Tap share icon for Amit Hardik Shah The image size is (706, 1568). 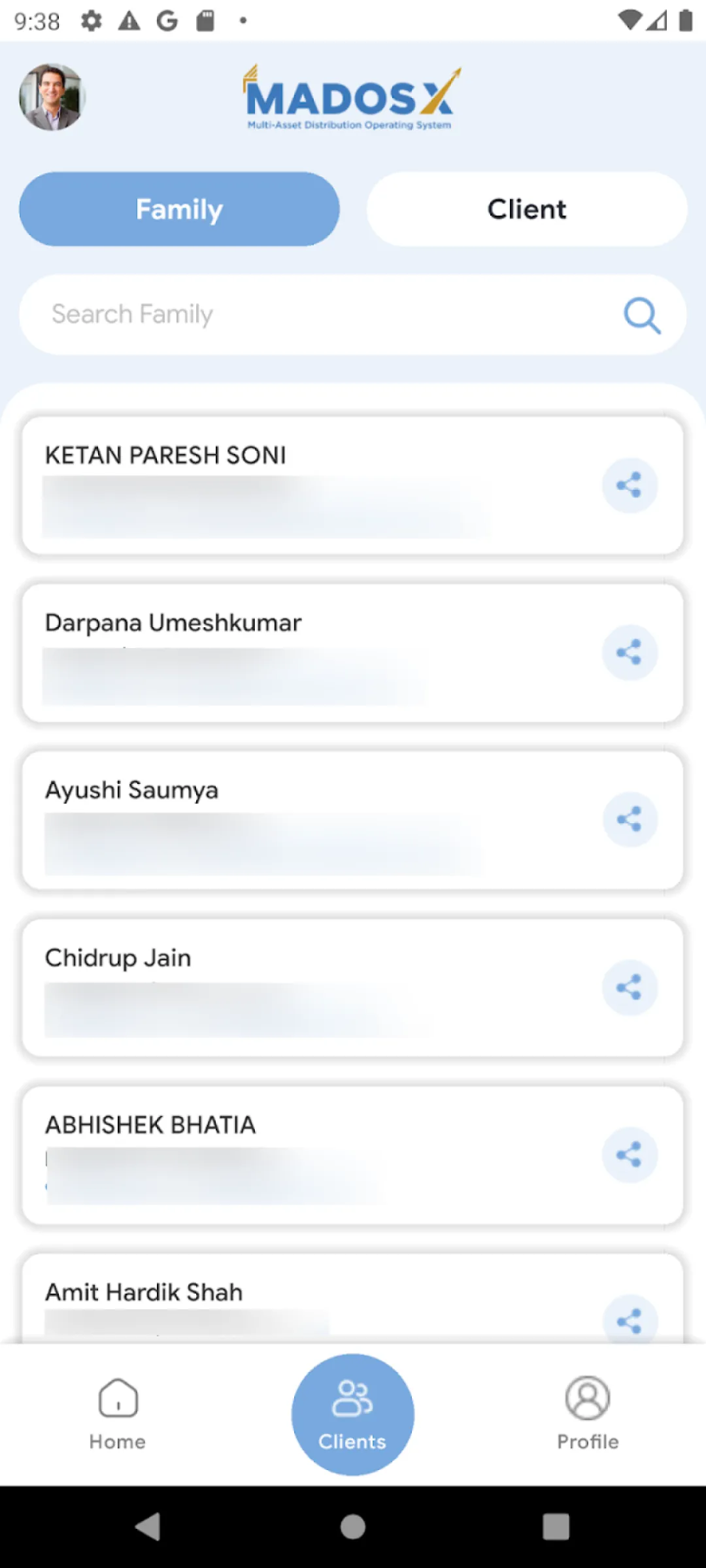tap(629, 1321)
